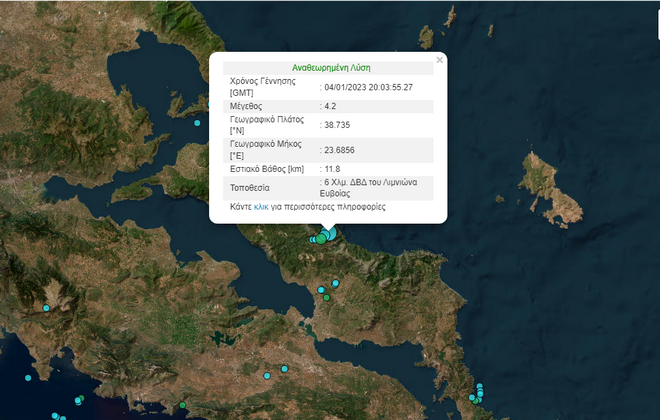This screenshot has width=660, height=420.
Task: Select the right marker of the lower-center pair
Action: (x=284, y=369)
